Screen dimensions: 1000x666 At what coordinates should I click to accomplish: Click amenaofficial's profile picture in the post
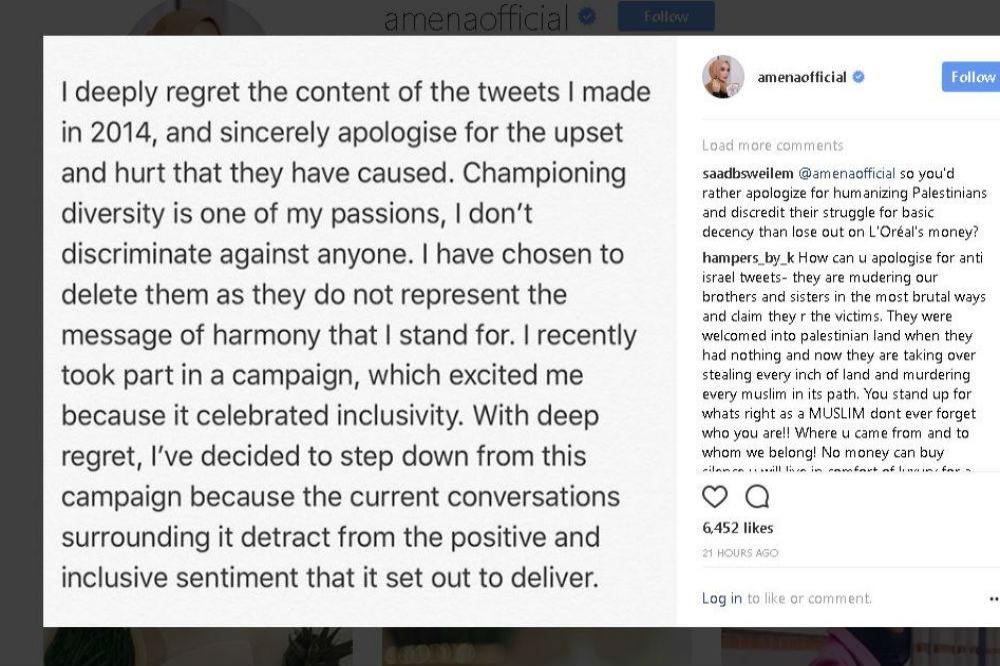723,77
